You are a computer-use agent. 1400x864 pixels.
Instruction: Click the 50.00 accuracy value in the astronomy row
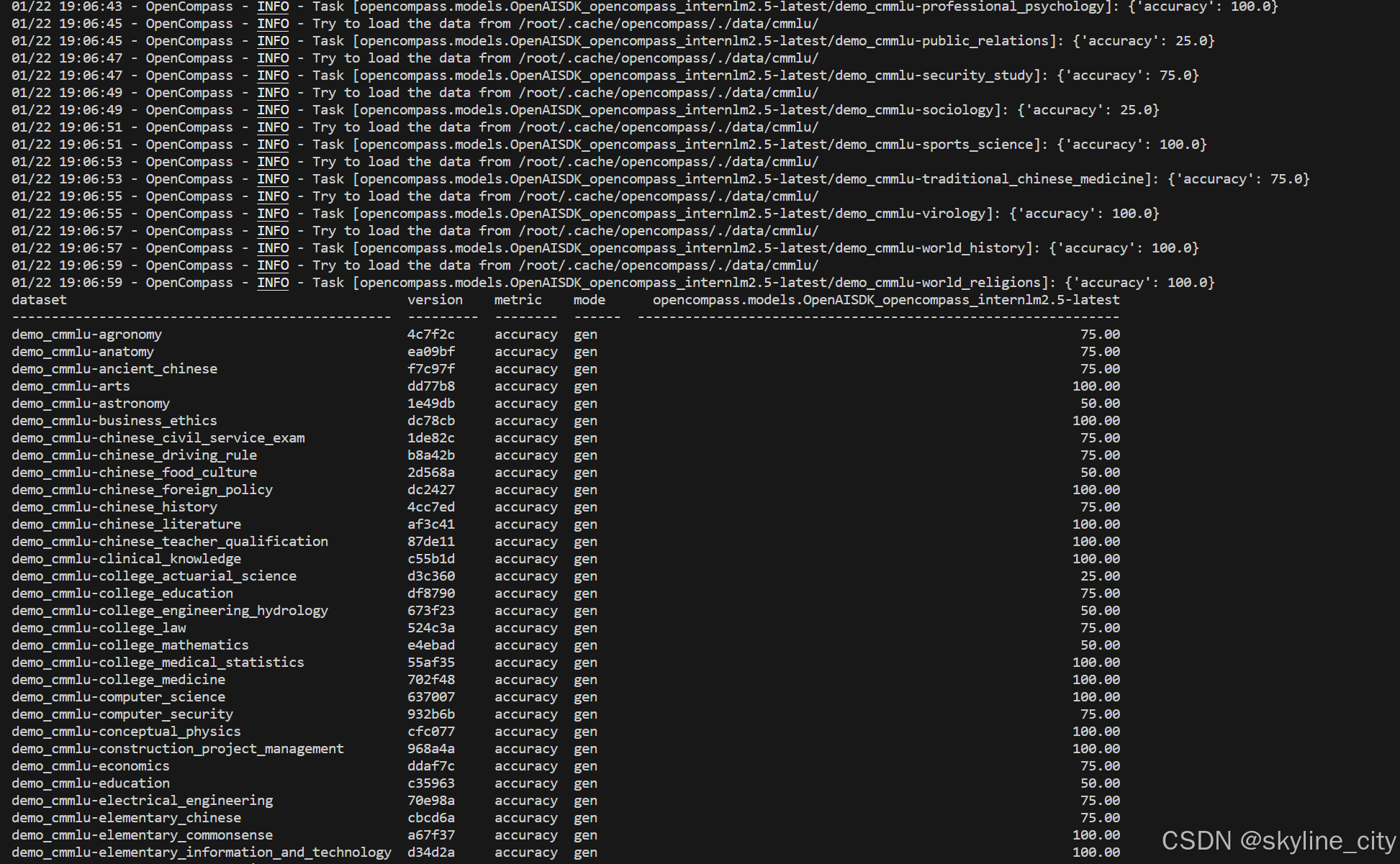[1099, 404]
